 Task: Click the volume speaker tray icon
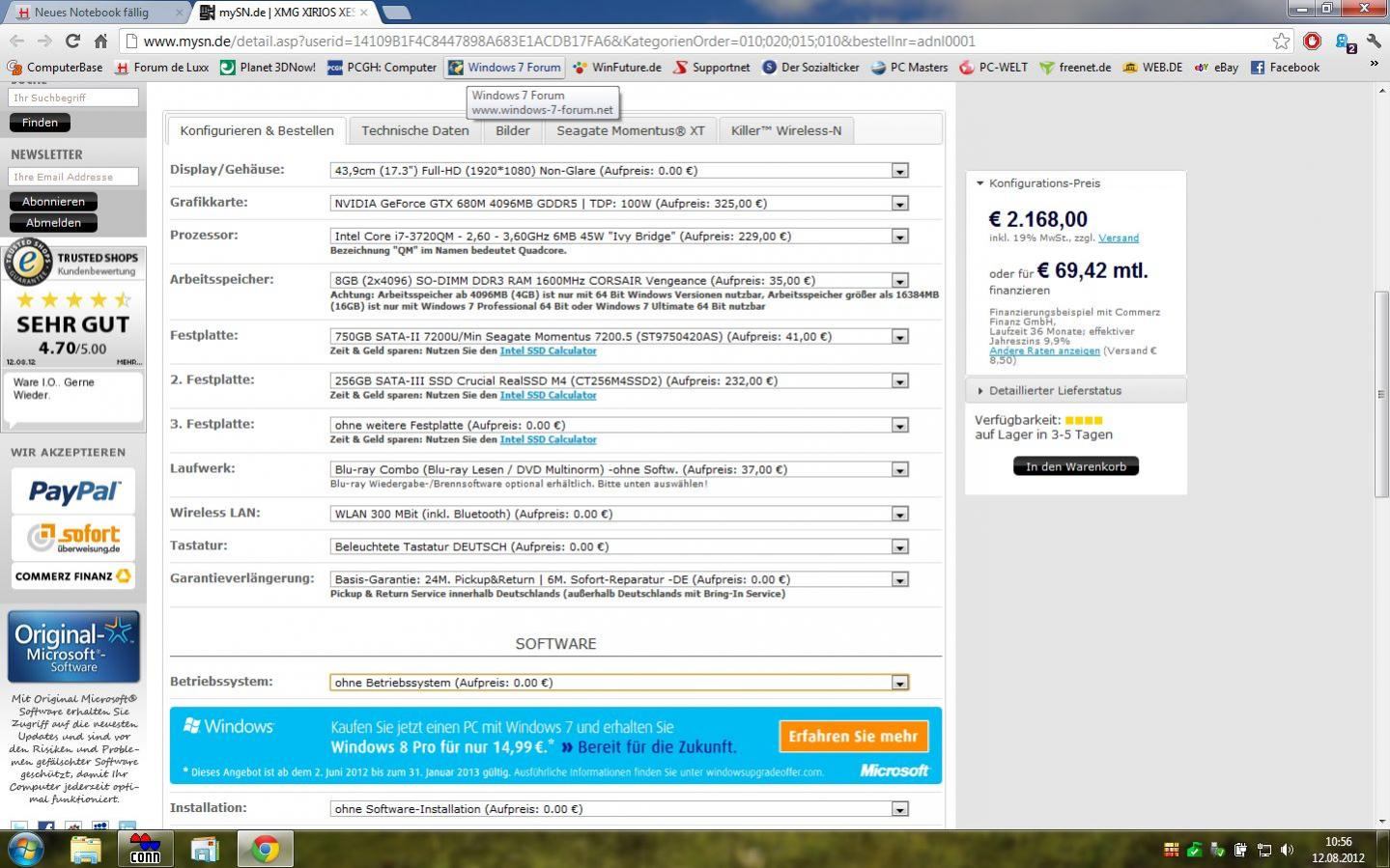tap(1287, 850)
